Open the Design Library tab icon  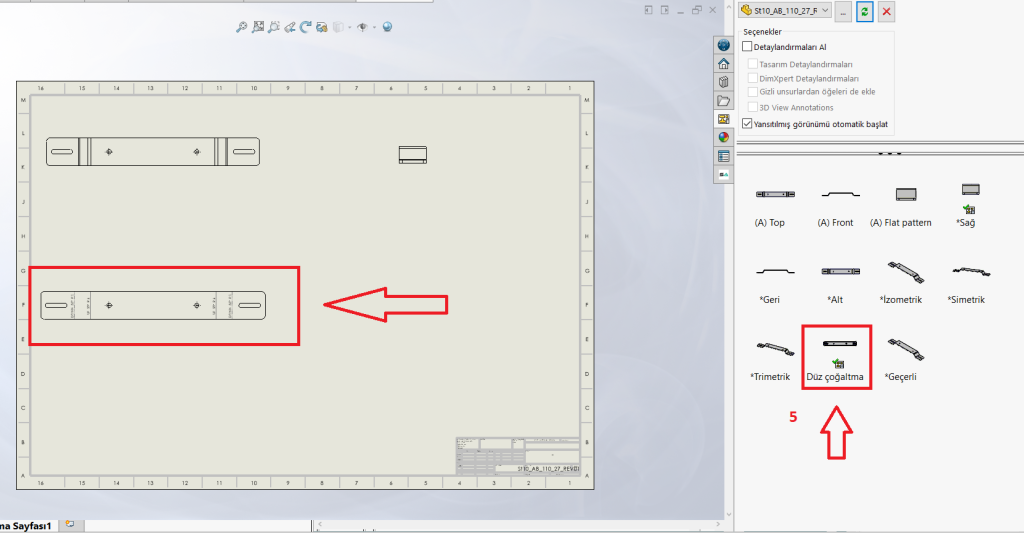click(723, 82)
